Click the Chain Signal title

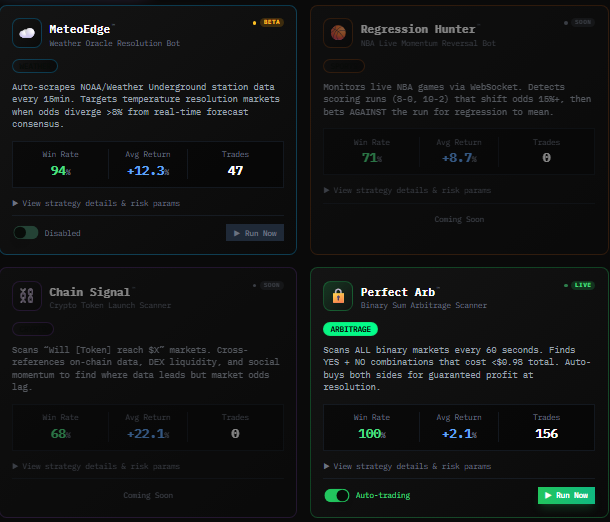pyautogui.click(x=89, y=292)
